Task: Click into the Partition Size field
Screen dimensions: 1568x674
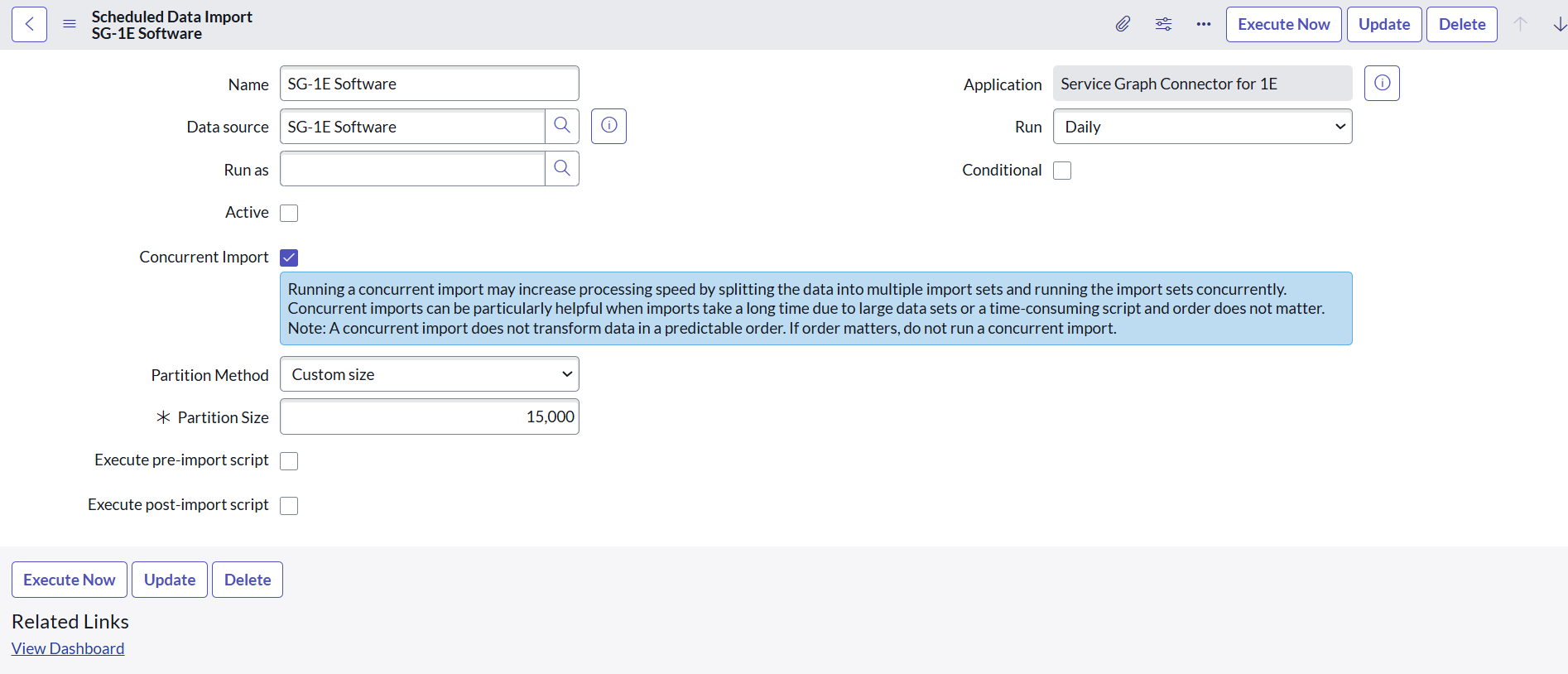Action: [x=429, y=417]
